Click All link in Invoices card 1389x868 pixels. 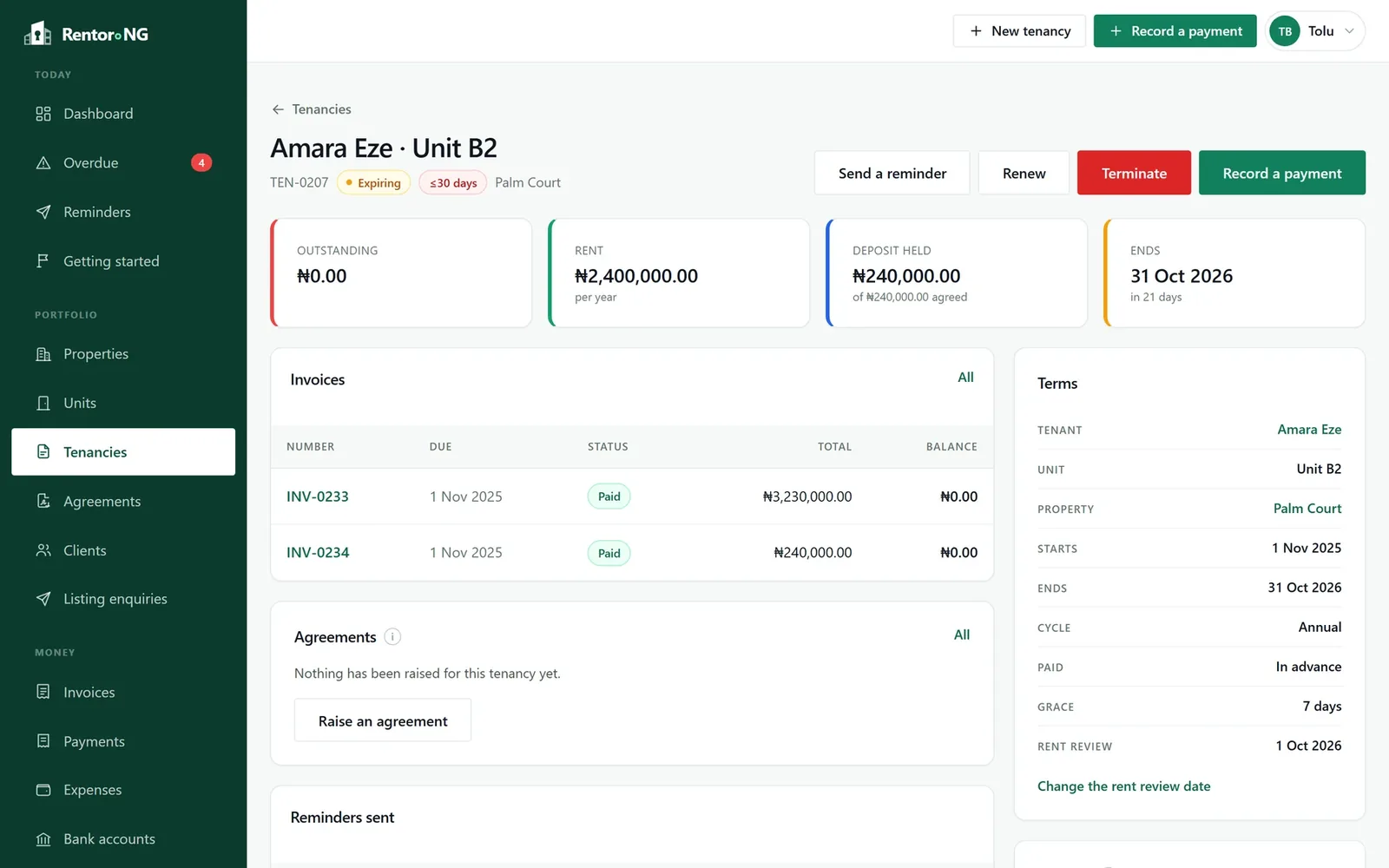tap(965, 378)
